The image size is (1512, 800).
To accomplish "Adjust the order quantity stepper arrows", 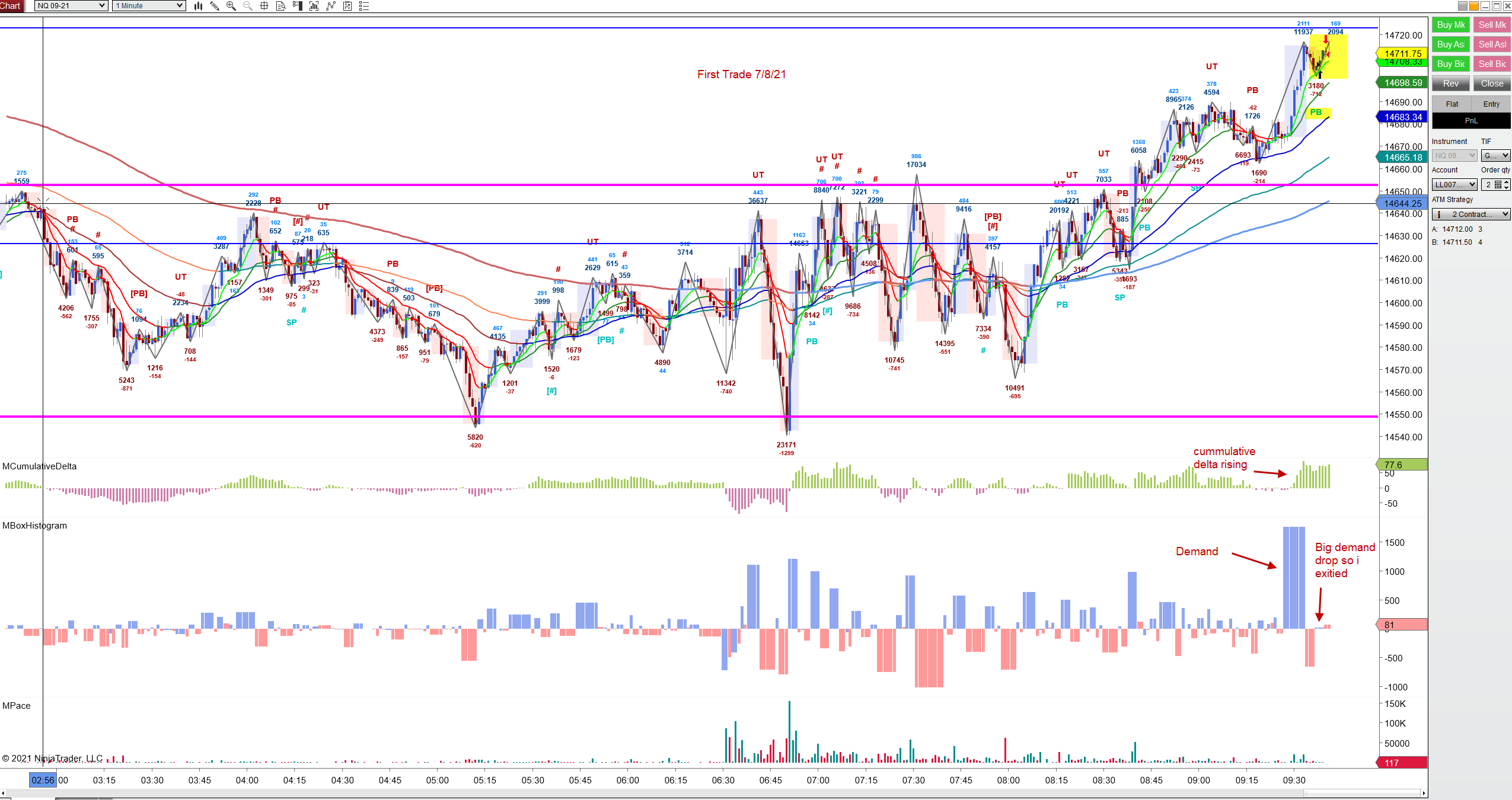I will [x=1507, y=185].
